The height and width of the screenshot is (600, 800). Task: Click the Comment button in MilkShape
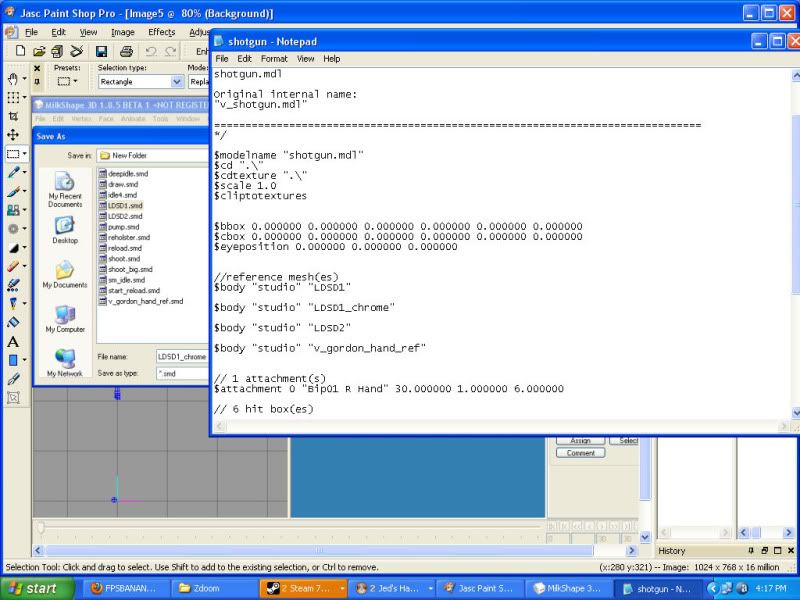pyautogui.click(x=580, y=453)
